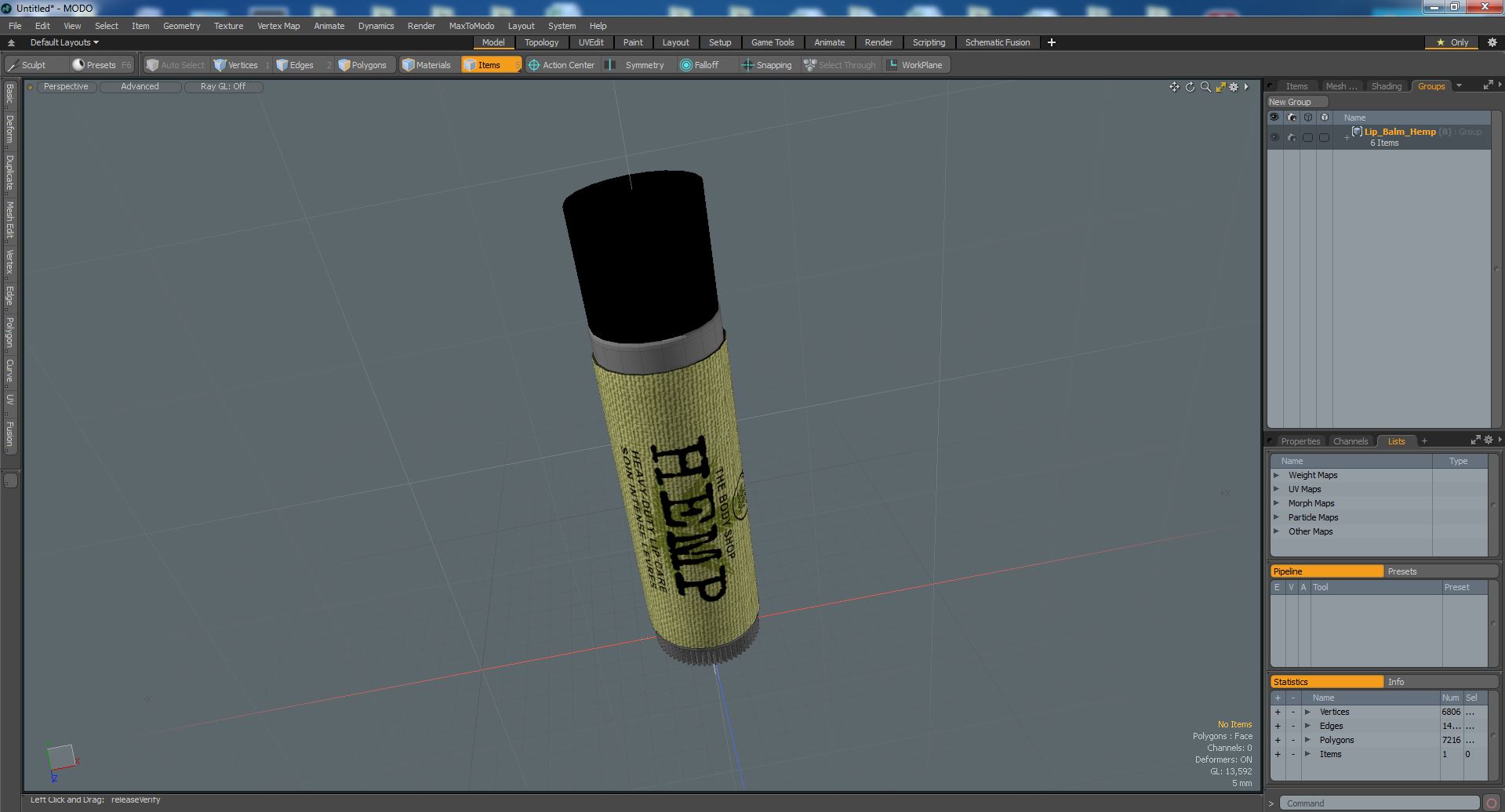Screen dimensions: 1505x812
Task: Open the Groups panel tab dropdown arrow
Action: [1459, 85]
